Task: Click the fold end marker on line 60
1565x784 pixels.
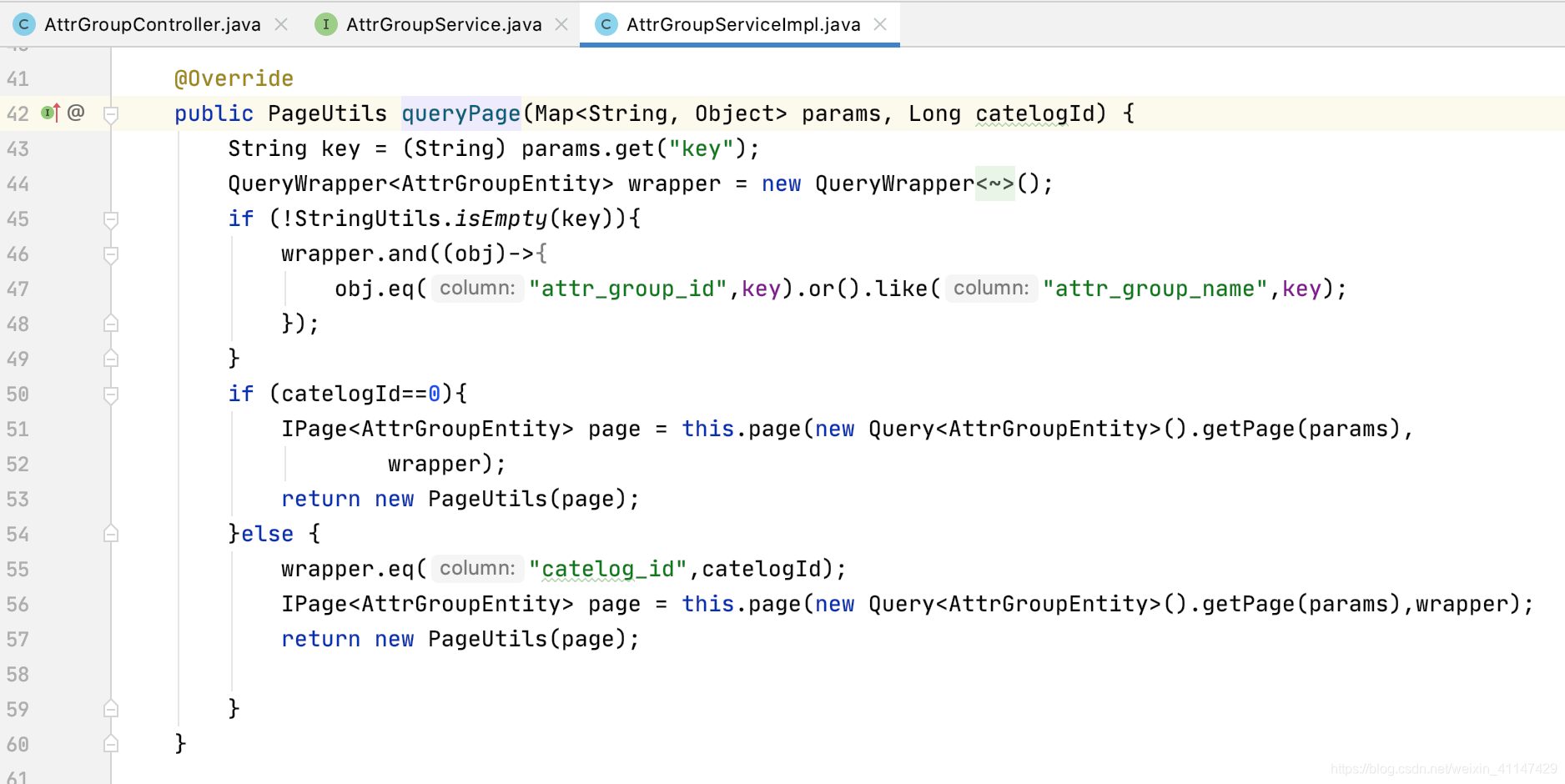Action: pyautogui.click(x=111, y=744)
